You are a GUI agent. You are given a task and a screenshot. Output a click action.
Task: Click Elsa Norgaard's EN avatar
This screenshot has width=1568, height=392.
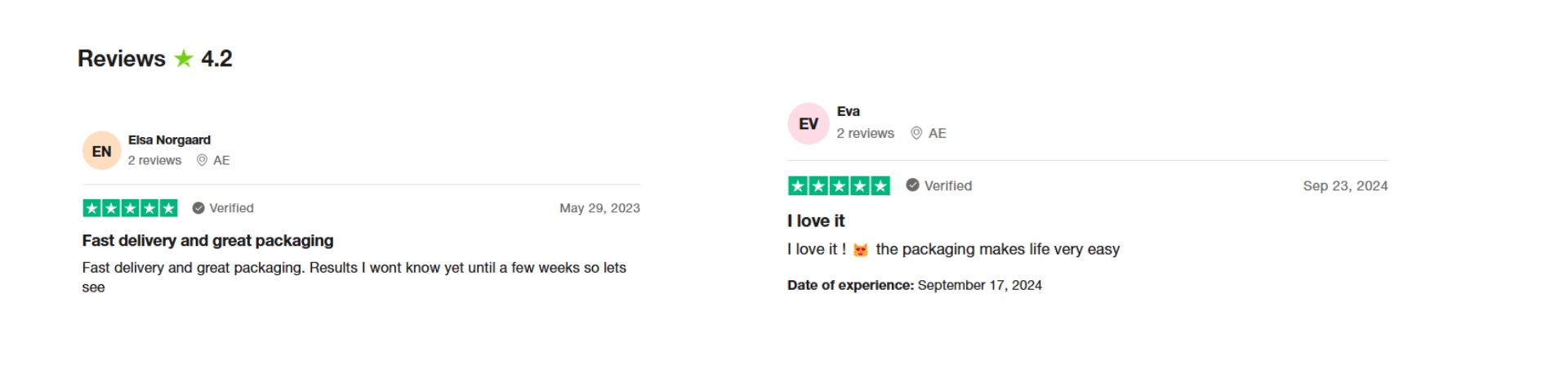[x=102, y=151]
